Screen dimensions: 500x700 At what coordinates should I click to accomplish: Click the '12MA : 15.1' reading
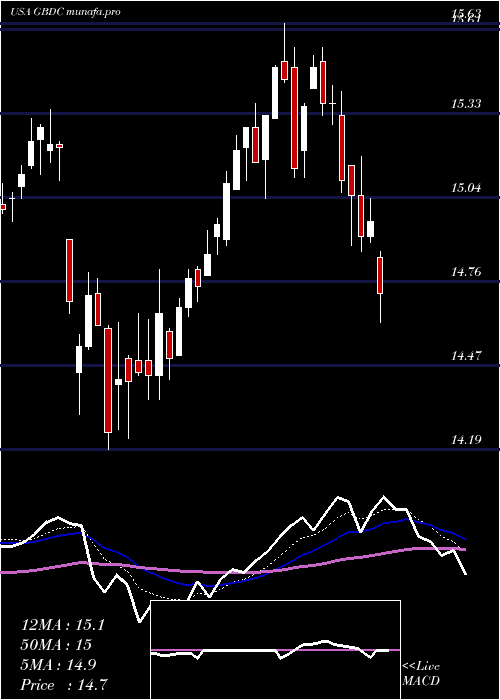point(62,625)
